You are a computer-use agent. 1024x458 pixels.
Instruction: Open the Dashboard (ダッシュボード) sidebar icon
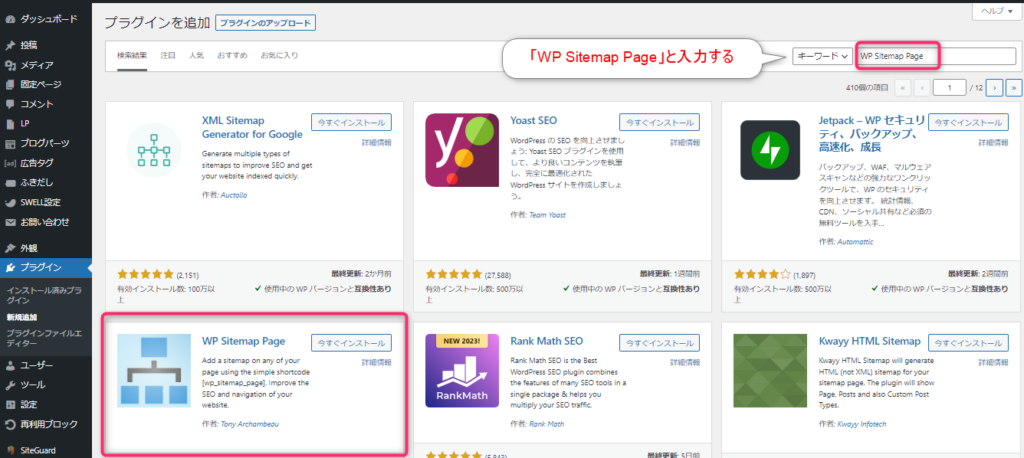pos(10,20)
